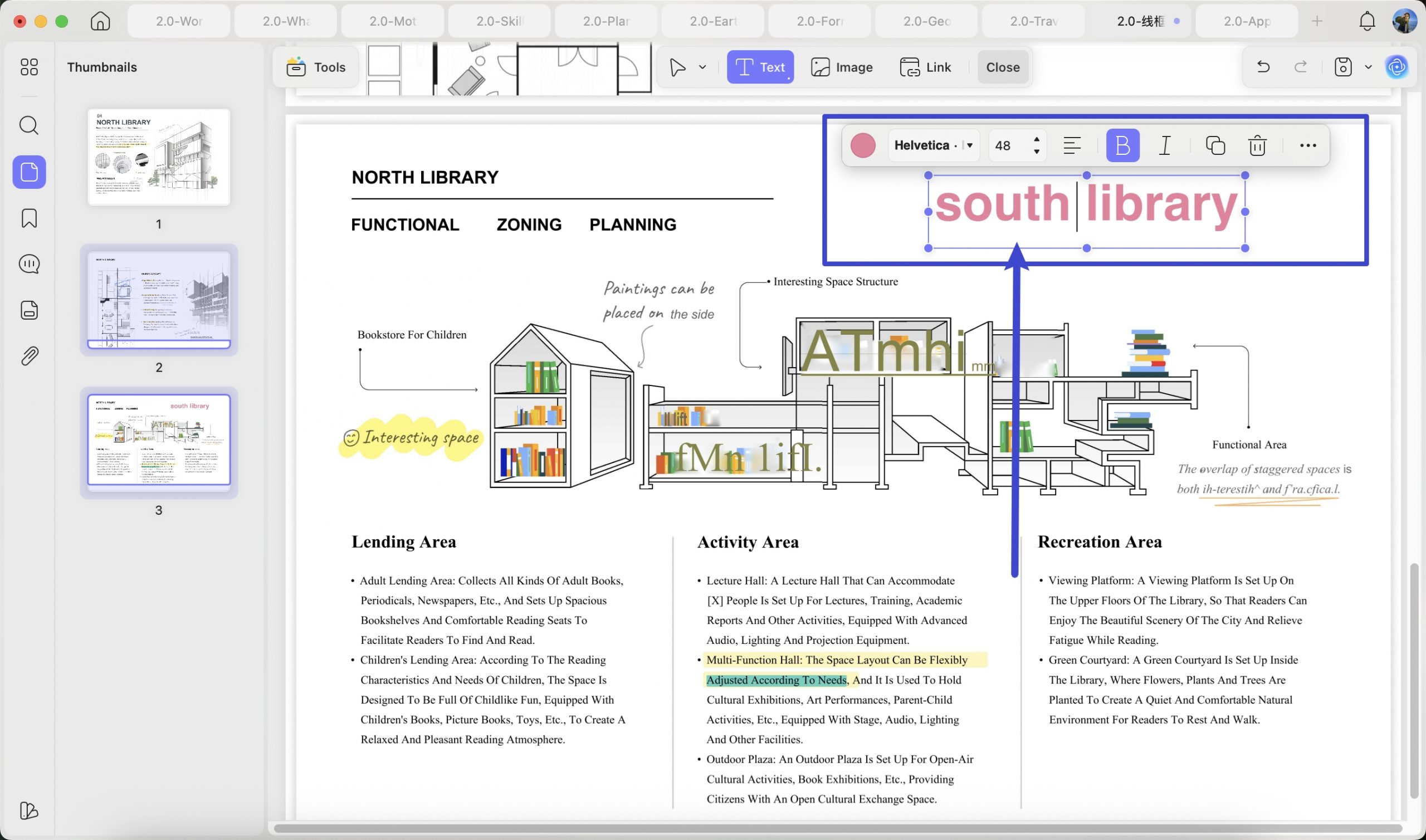Open the attachments paperclip icon

[29, 356]
